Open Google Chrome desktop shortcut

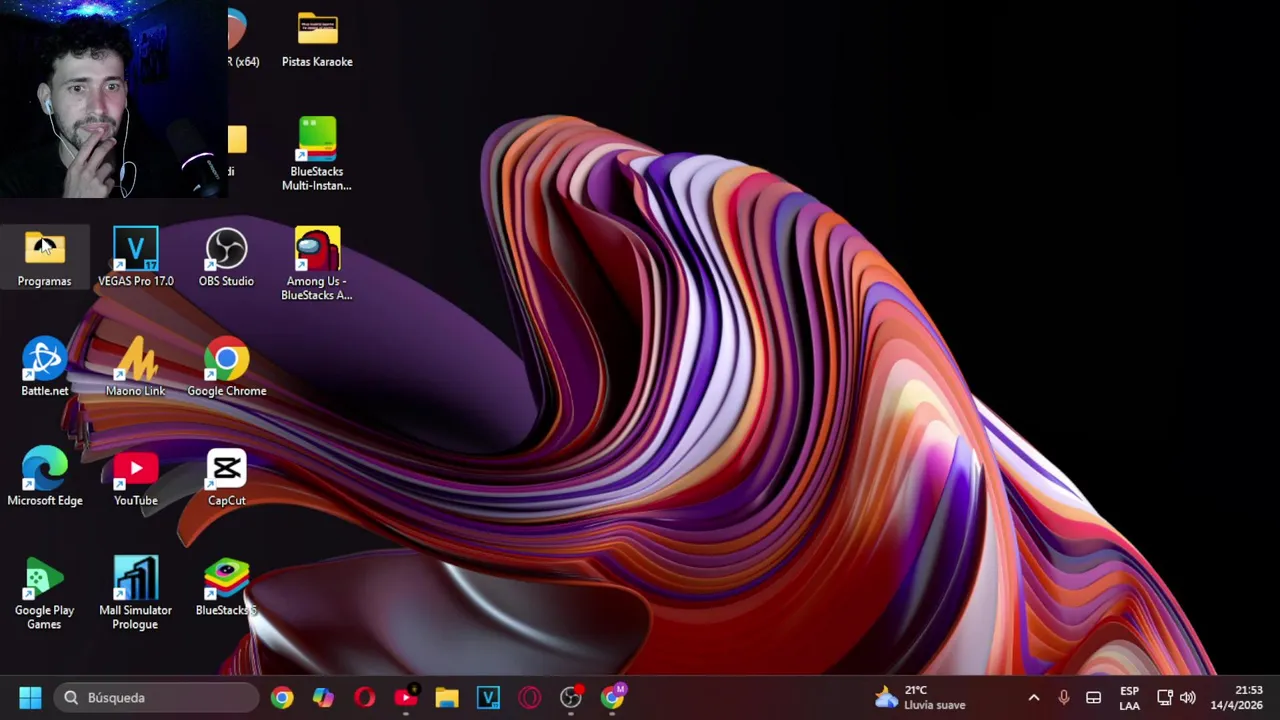tap(227, 369)
